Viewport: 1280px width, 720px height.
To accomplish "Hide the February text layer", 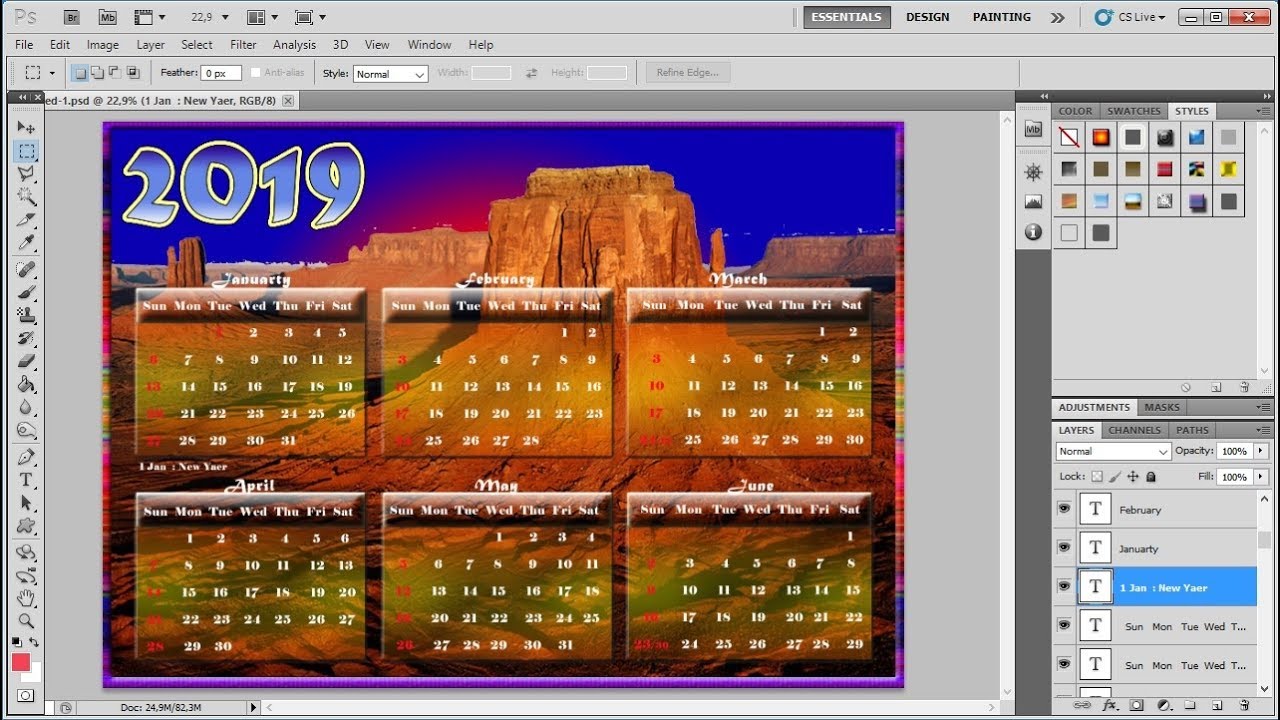I will 1064,509.
